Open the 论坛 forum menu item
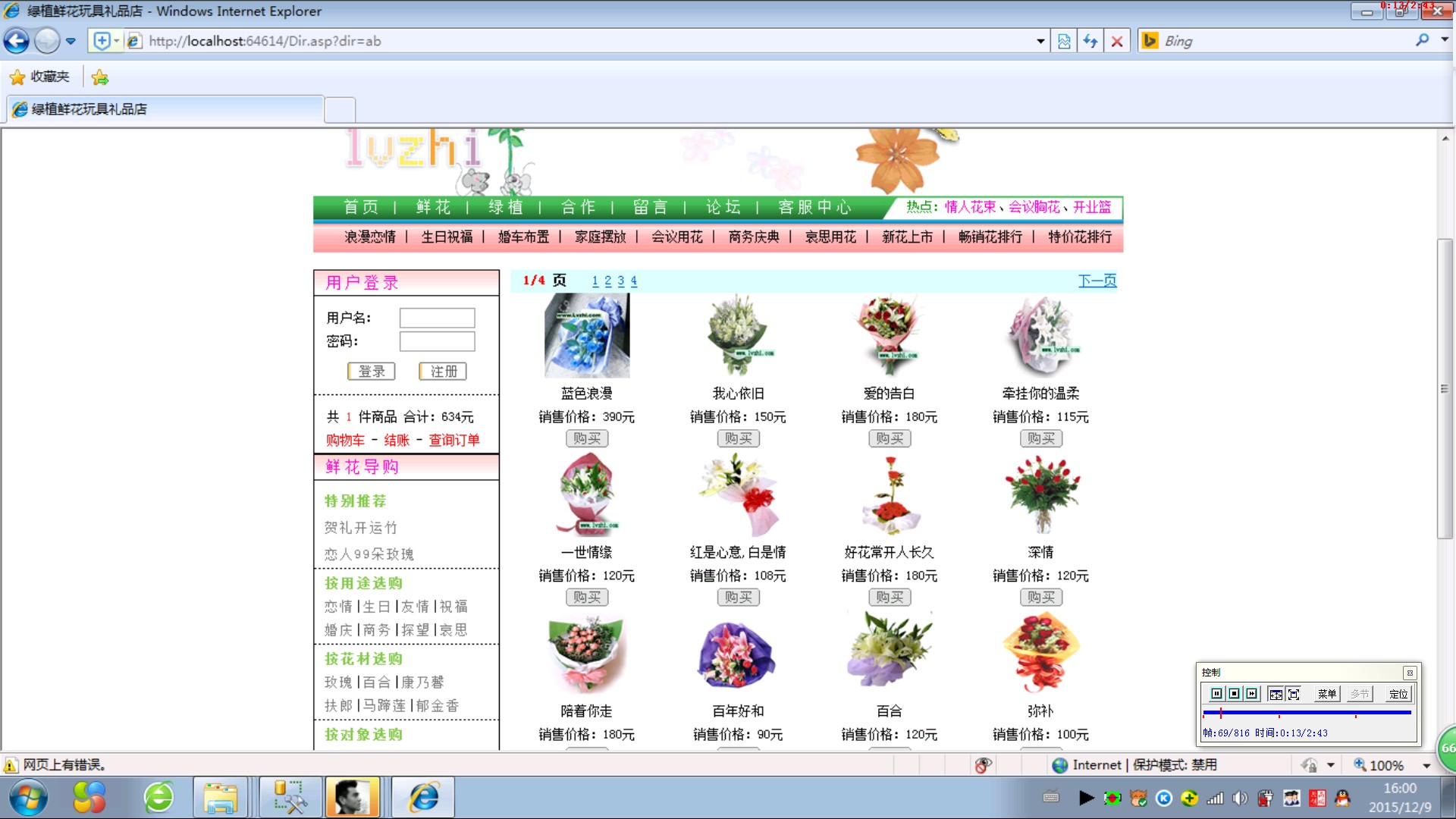 [x=723, y=207]
